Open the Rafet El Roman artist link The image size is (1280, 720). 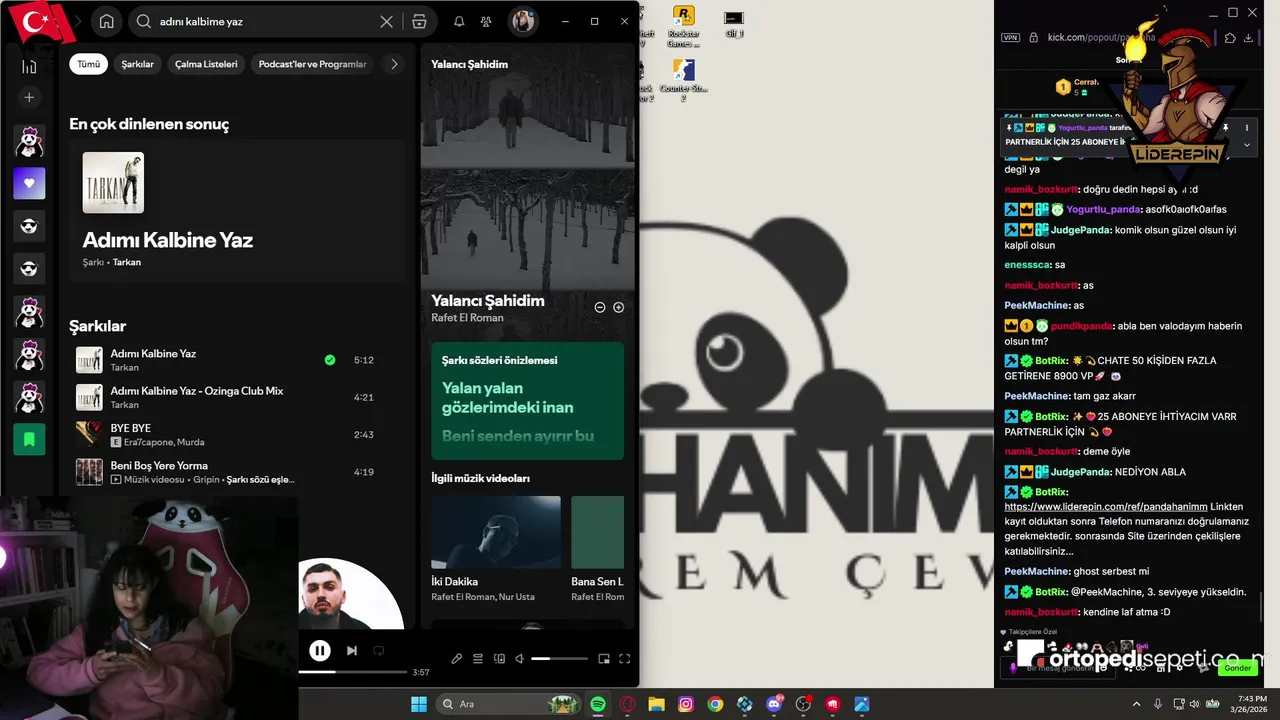[x=467, y=318]
